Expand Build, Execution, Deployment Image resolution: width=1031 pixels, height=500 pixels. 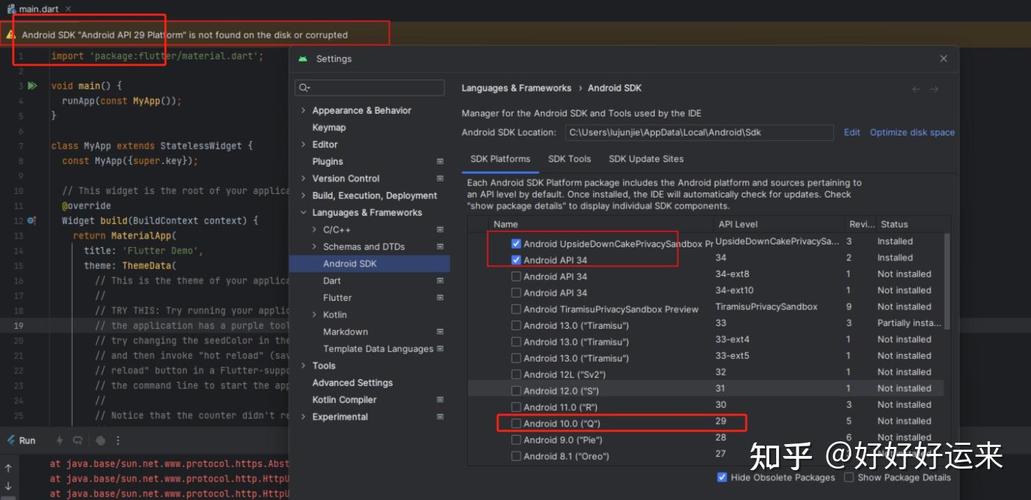(303, 195)
